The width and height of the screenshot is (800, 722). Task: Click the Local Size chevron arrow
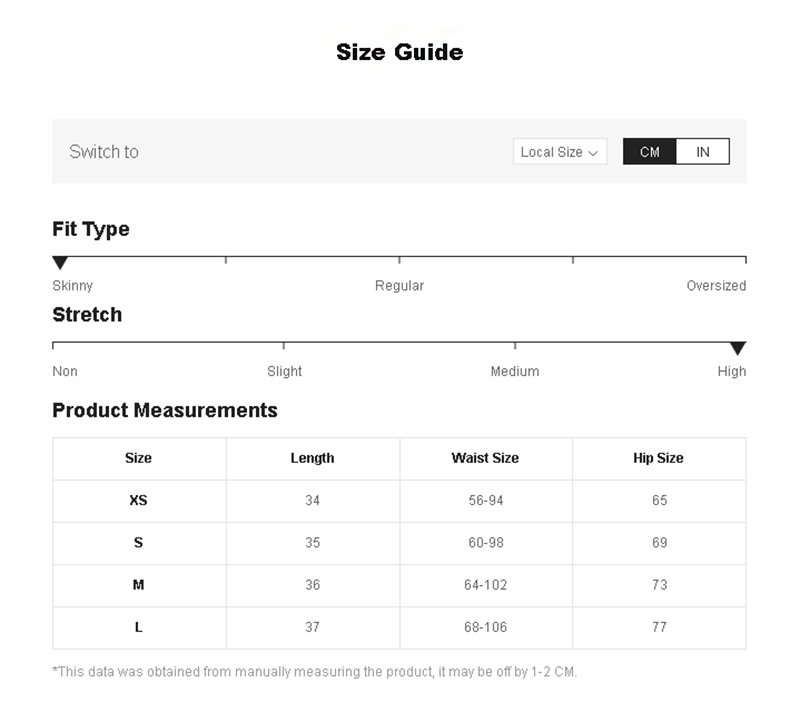(x=593, y=153)
